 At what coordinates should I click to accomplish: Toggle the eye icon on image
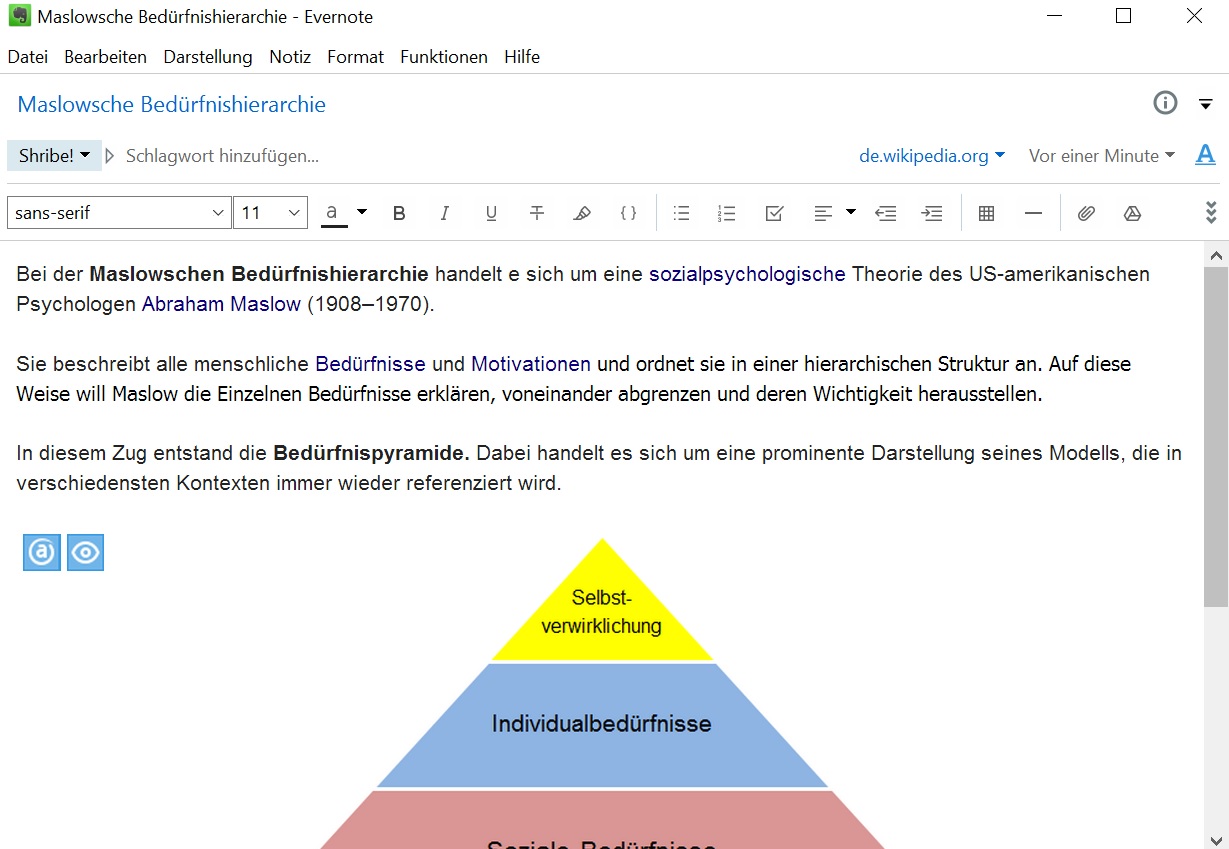[x=86, y=553]
